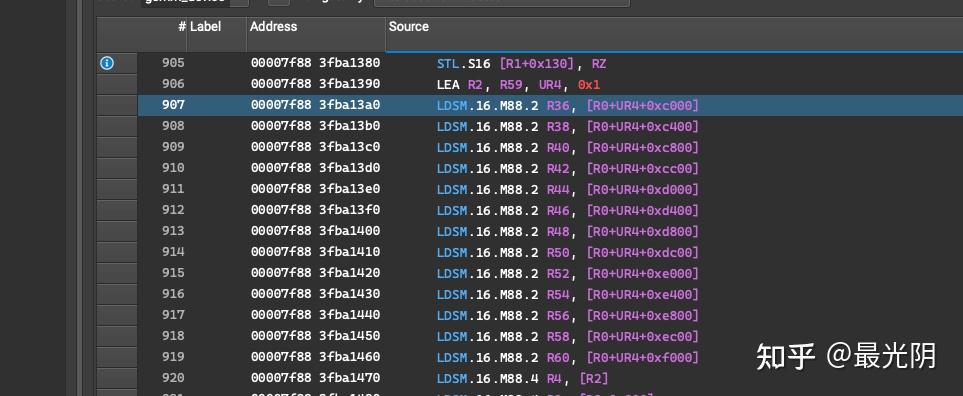Viewport: 963px width, 396px height.
Task: Click the LDSM instruction loading R50
Action: (x=568, y=252)
